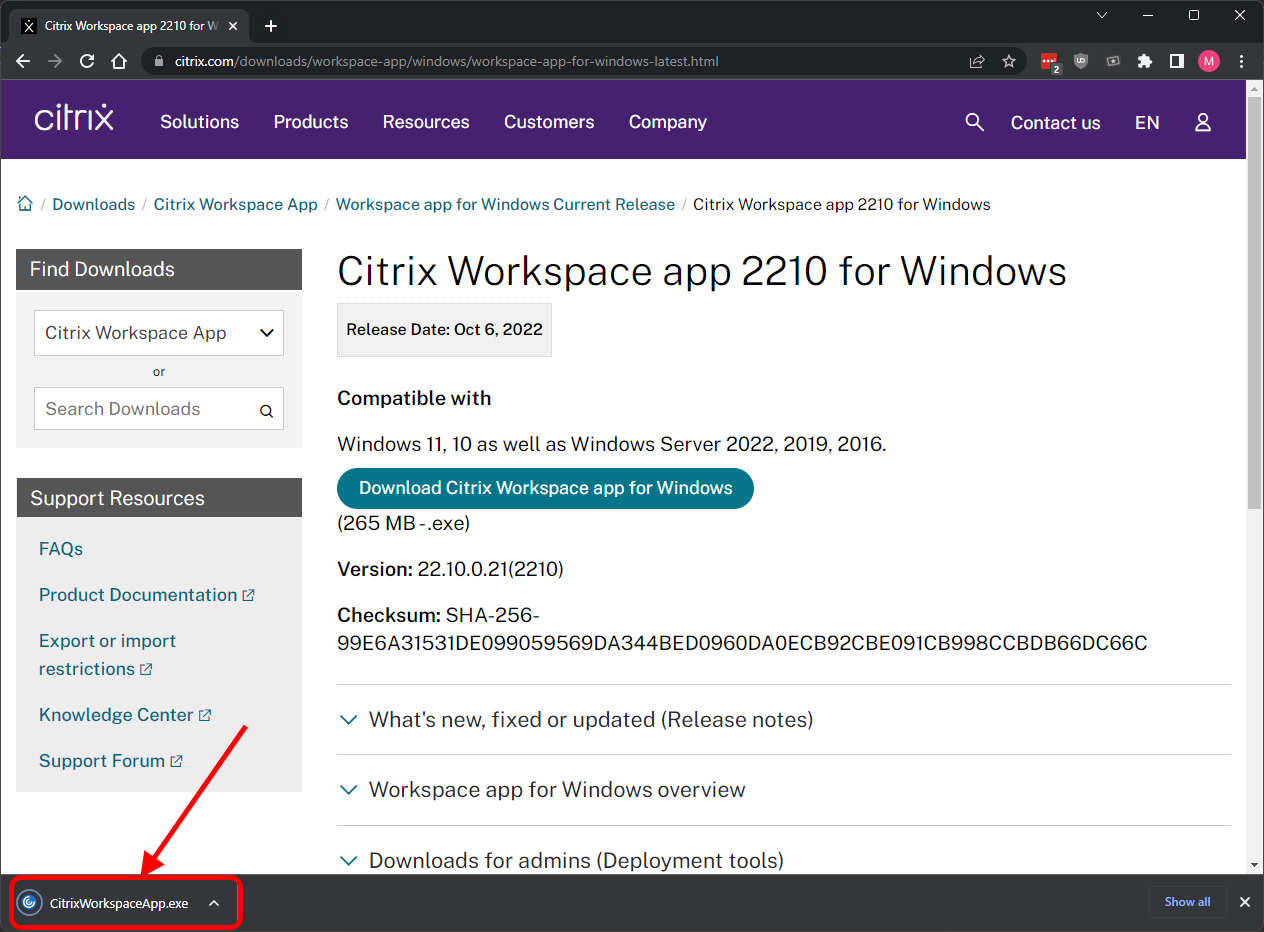Submit the Search Downloads magnifier
The width and height of the screenshot is (1264, 932).
point(266,410)
